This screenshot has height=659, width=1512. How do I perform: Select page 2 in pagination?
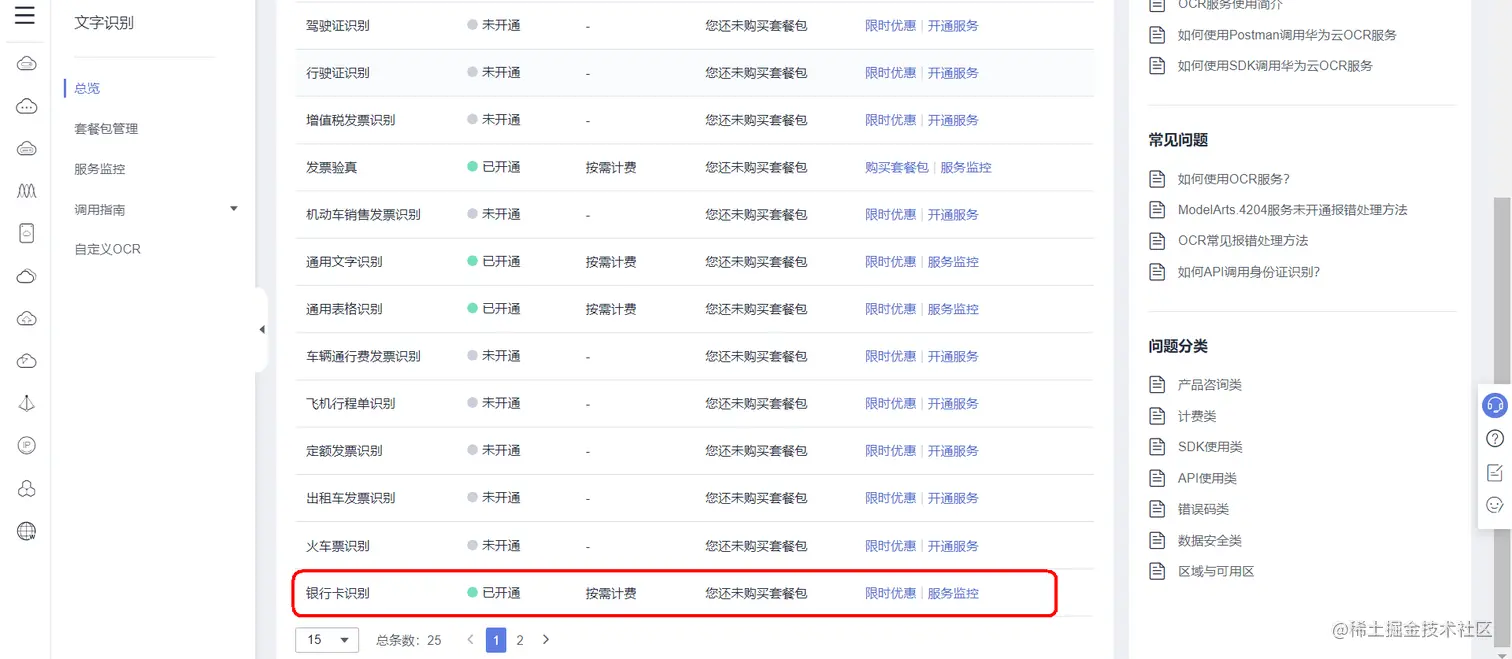pyautogui.click(x=520, y=640)
